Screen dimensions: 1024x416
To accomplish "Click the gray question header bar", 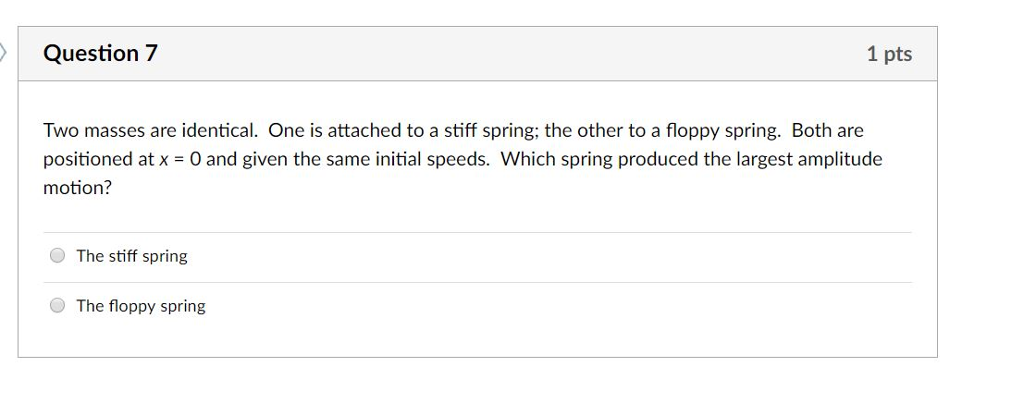I will point(500,53).
